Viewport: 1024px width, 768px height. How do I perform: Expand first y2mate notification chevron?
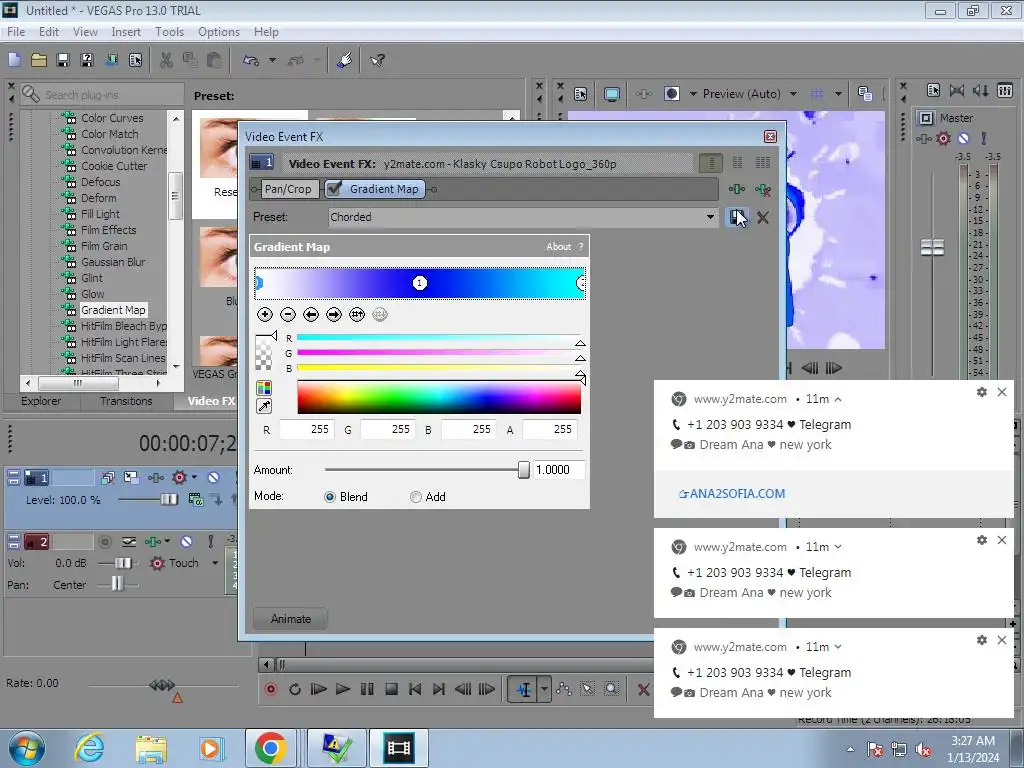coord(838,399)
